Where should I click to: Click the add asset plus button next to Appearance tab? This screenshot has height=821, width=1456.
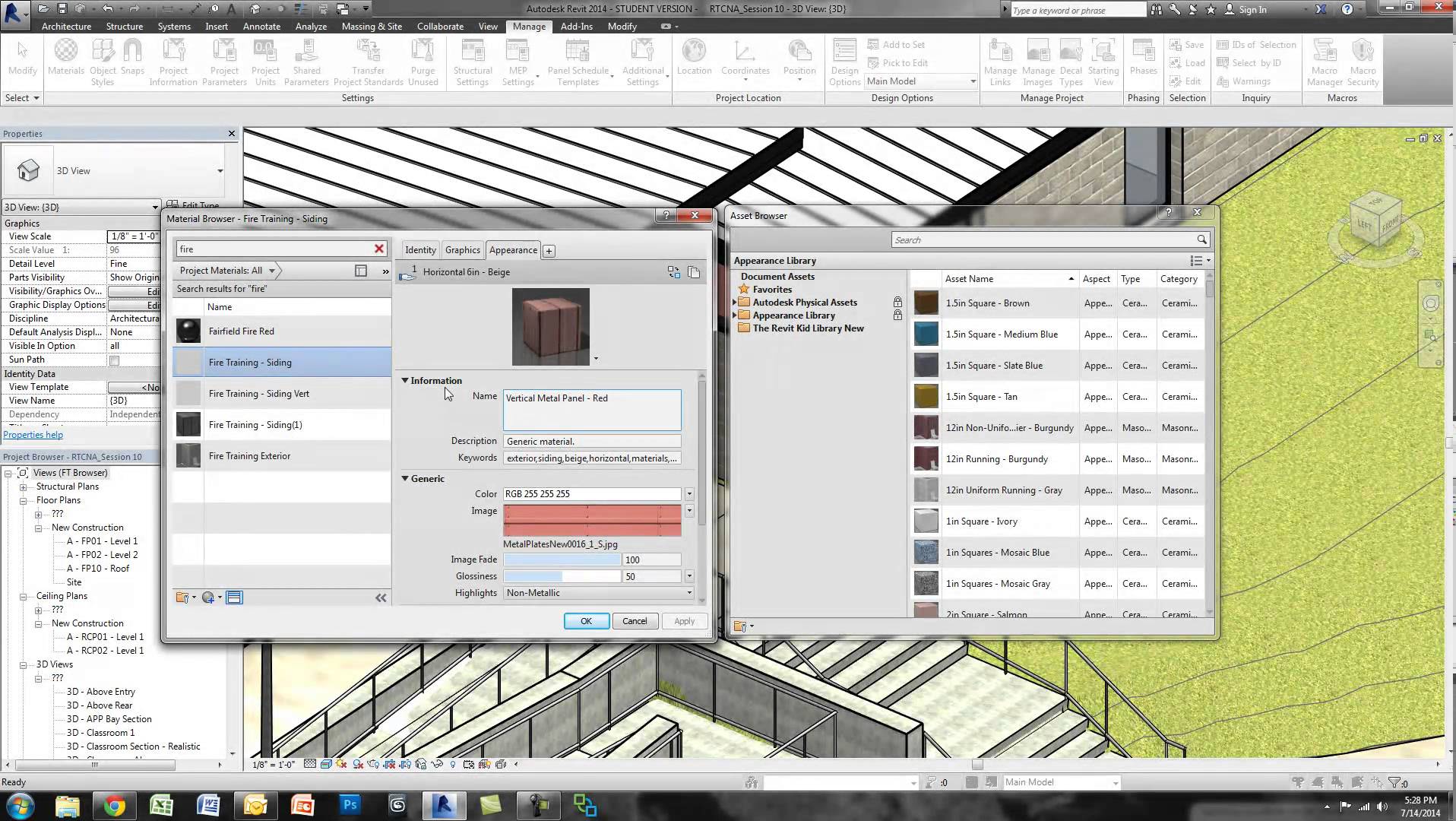tap(549, 251)
